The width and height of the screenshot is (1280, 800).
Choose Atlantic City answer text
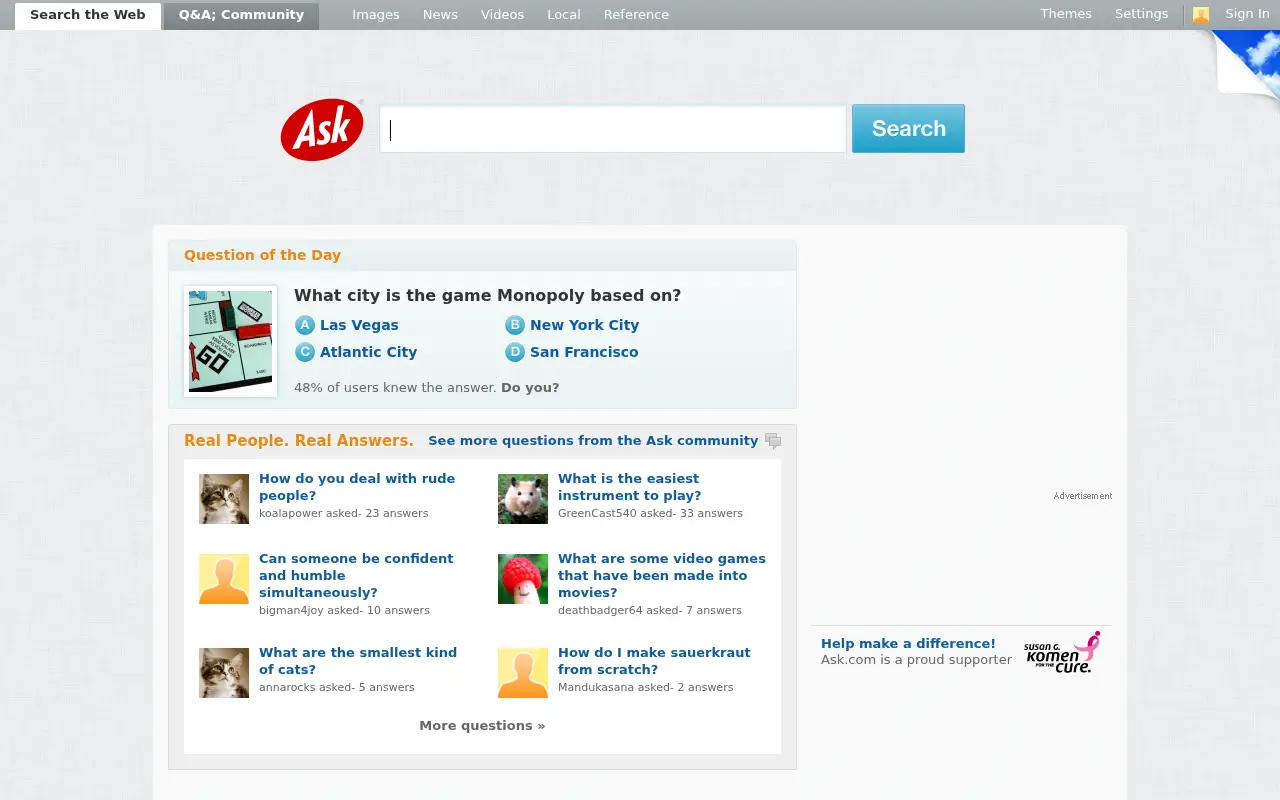pos(368,352)
